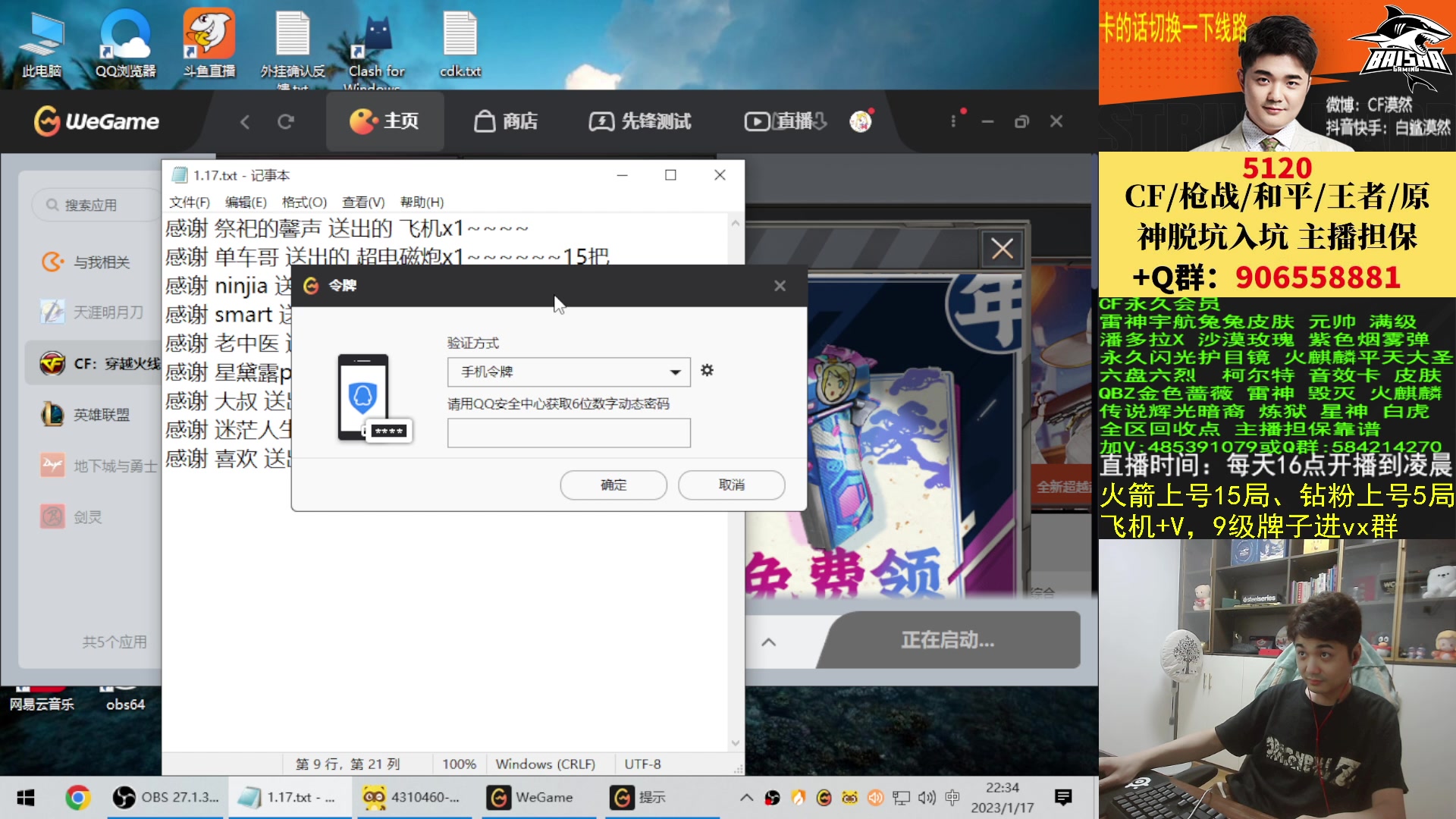Close the promotional popup with X
Viewport: 1456px width, 819px height.
[x=1003, y=249]
